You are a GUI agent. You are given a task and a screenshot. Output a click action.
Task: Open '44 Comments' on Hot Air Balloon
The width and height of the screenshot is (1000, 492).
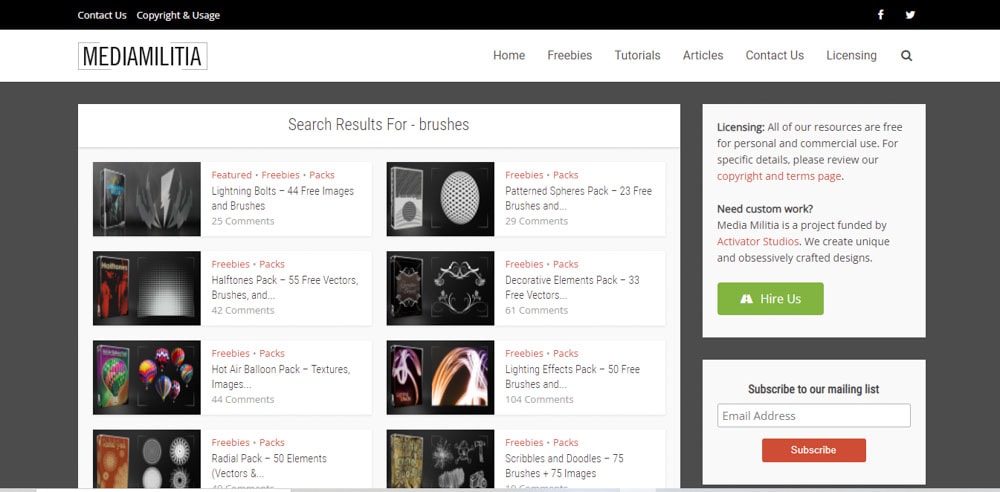[243, 400]
